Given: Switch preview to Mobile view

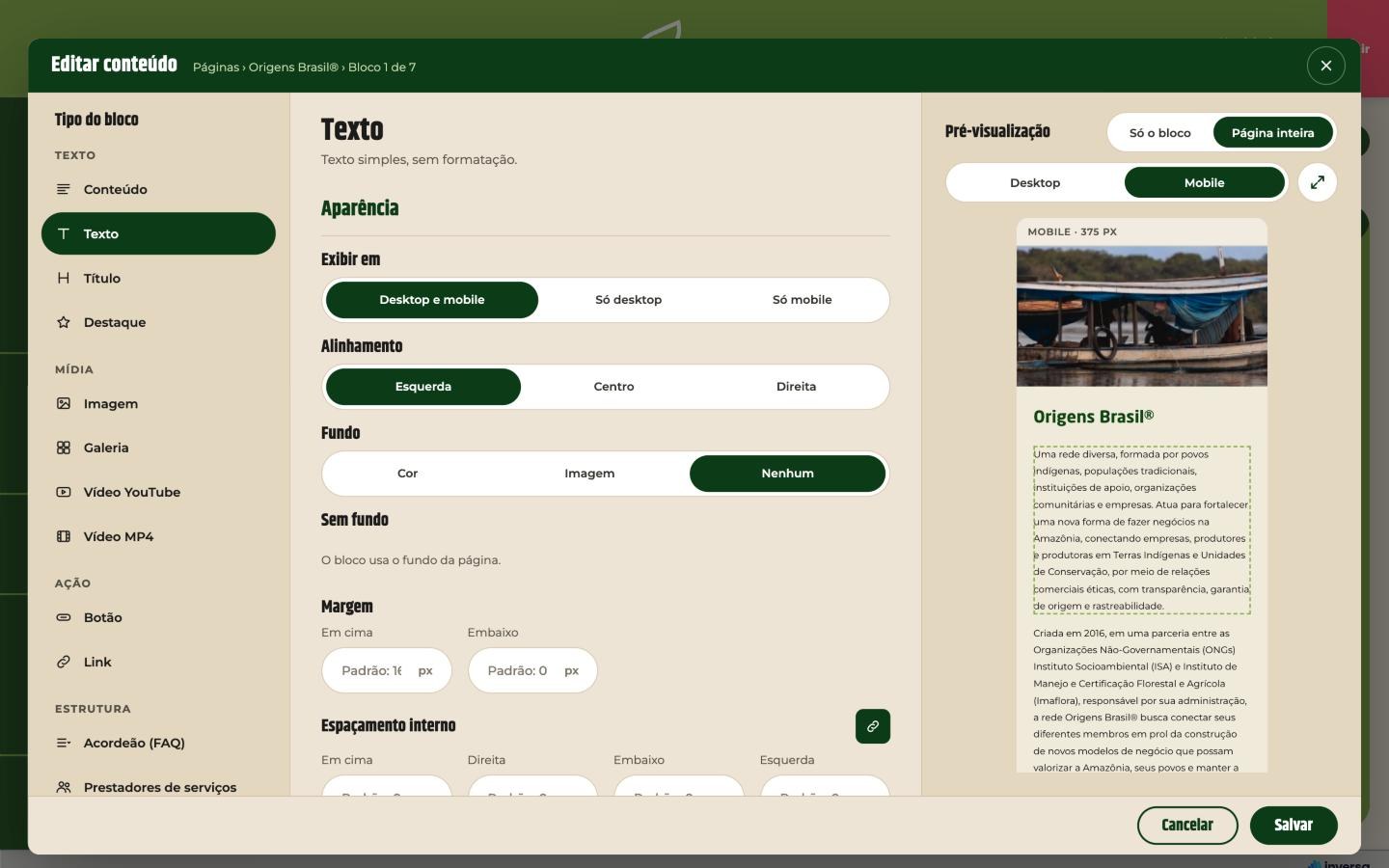Looking at the screenshot, I should coord(1204,182).
